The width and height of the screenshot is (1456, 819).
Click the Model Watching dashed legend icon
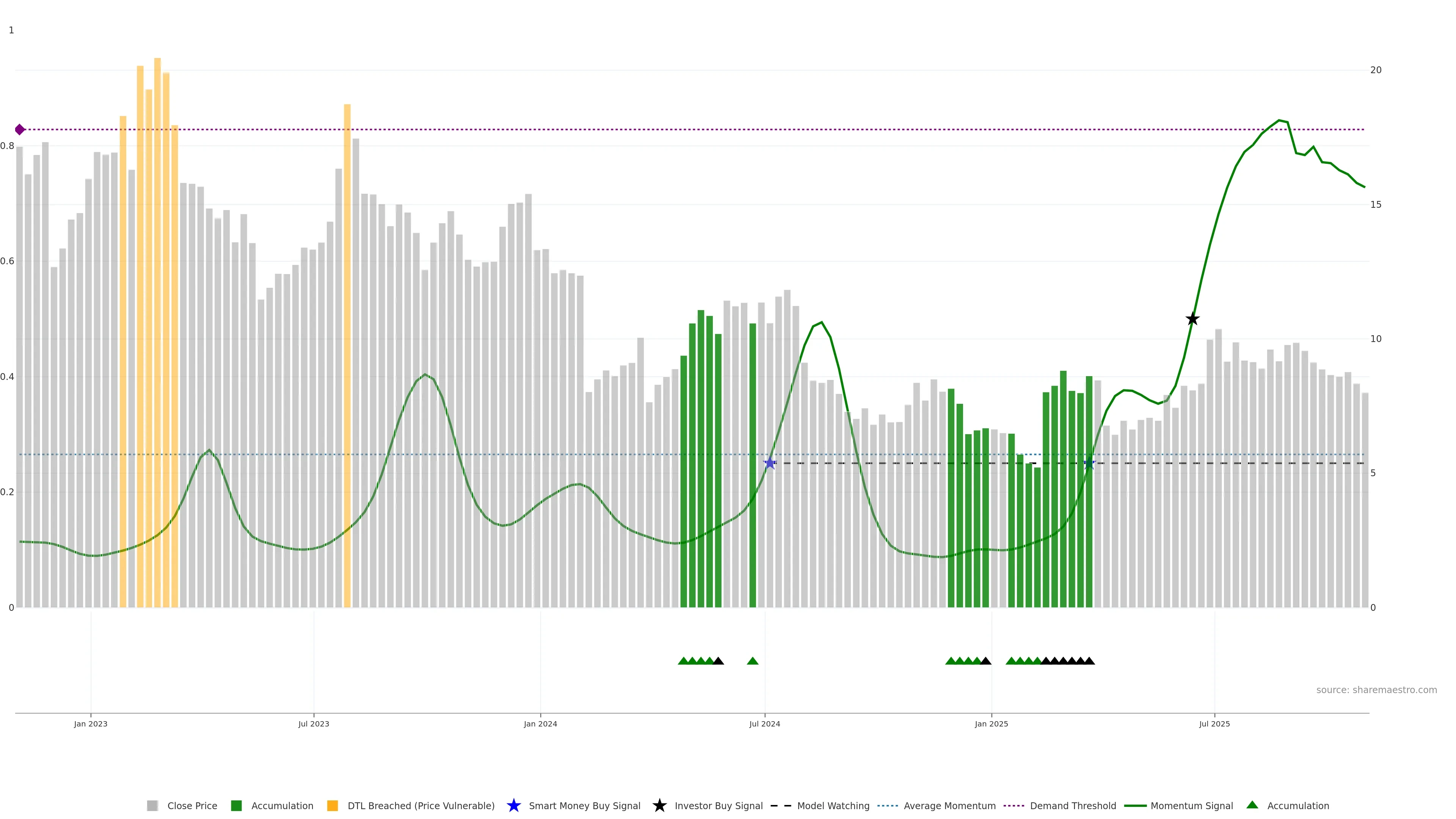[x=781, y=805]
